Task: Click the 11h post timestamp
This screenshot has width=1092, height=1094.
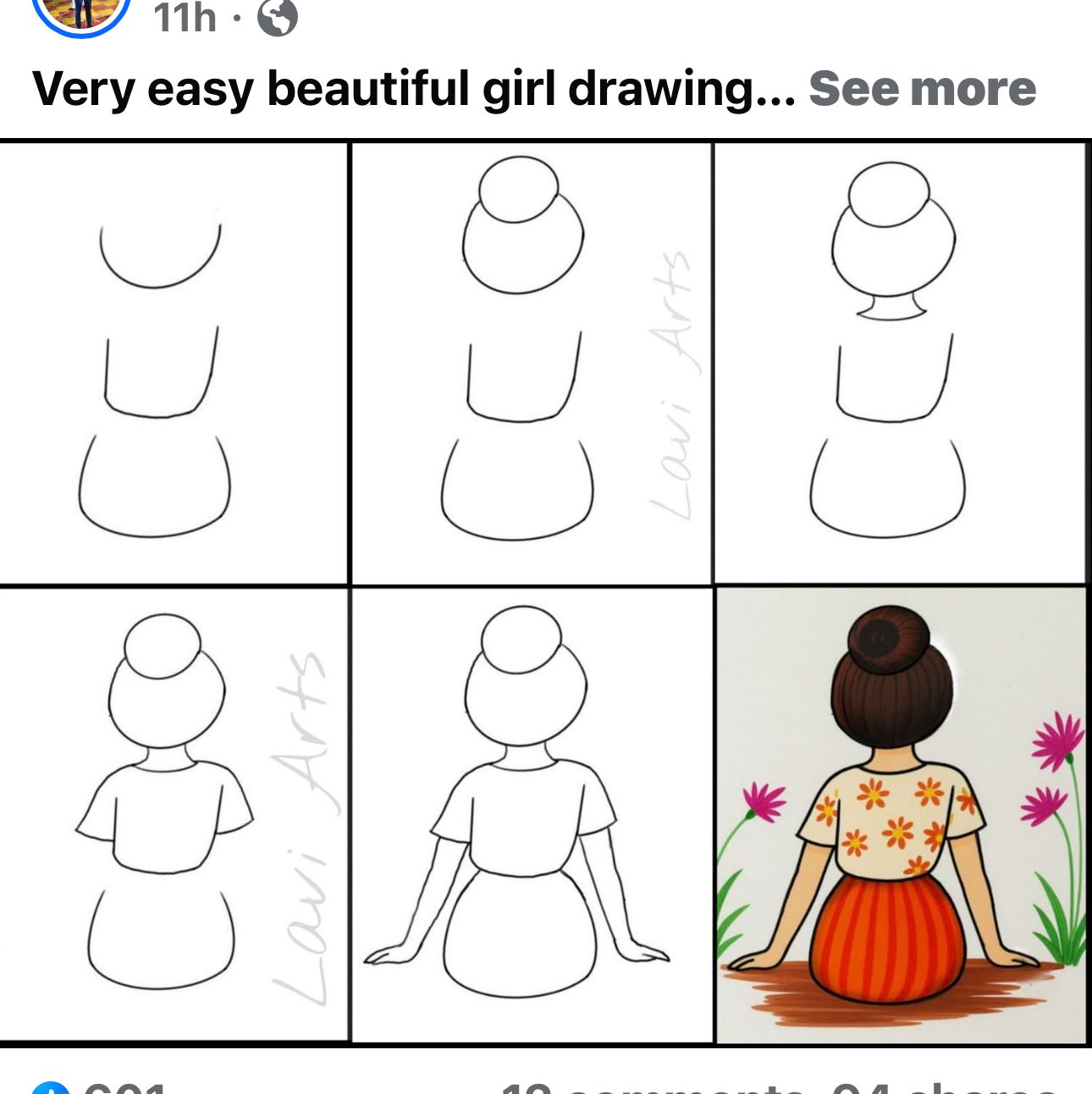Action: click(183, 14)
